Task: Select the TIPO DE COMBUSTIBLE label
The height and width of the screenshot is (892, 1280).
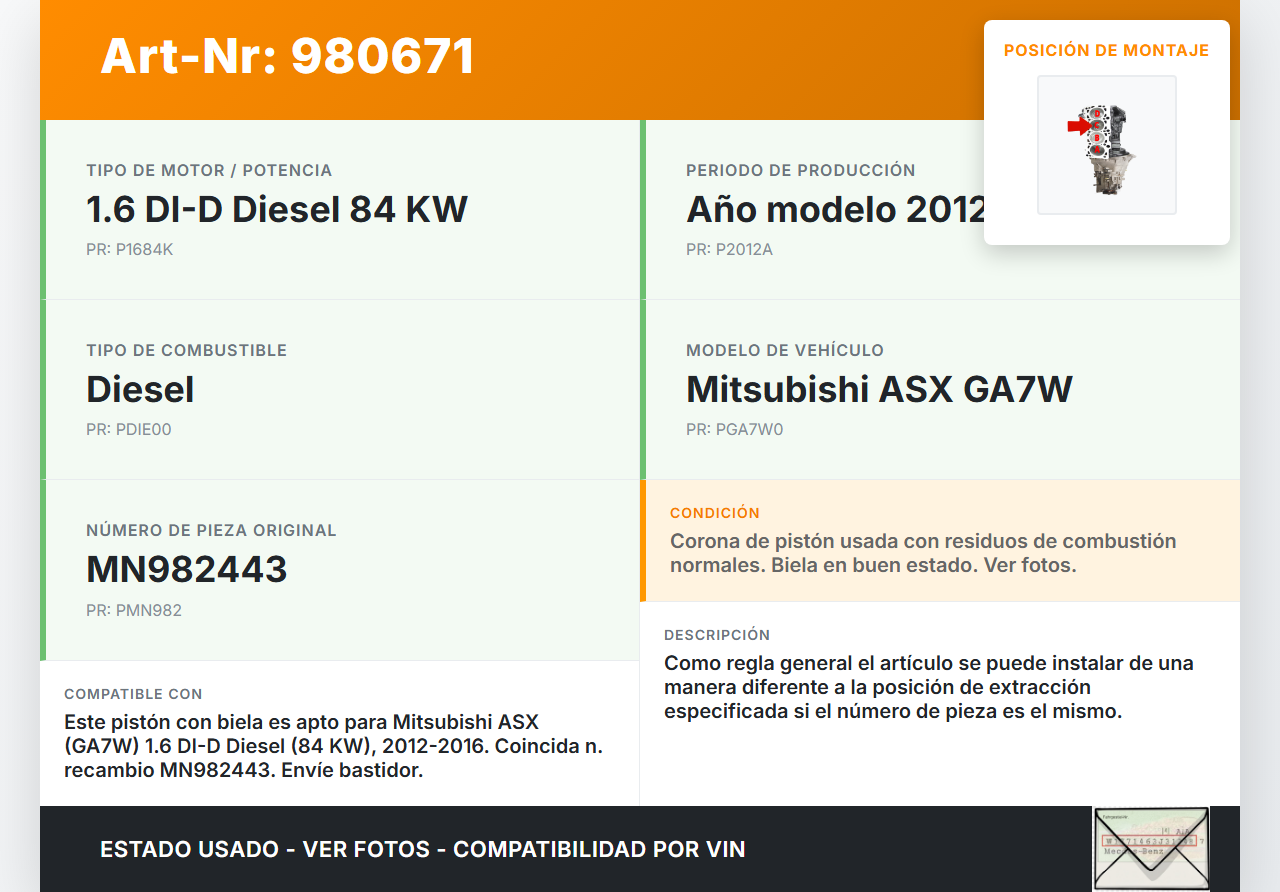Action: click(x=187, y=350)
